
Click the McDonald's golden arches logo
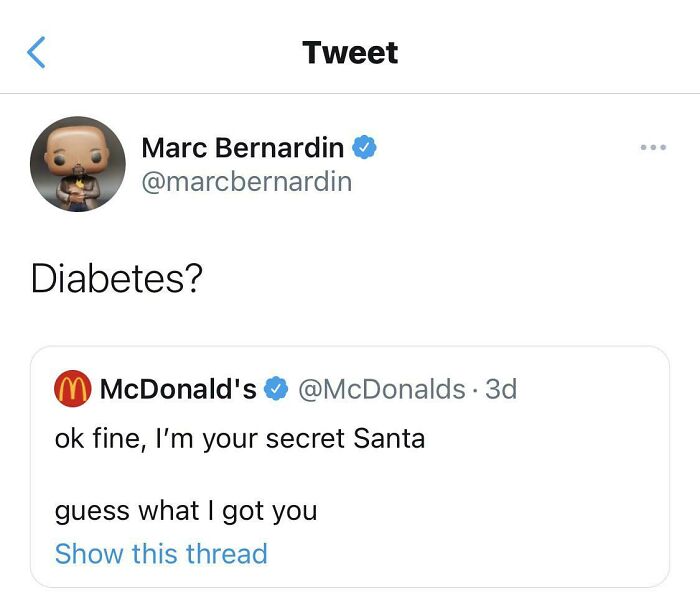click(x=71, y=389)
